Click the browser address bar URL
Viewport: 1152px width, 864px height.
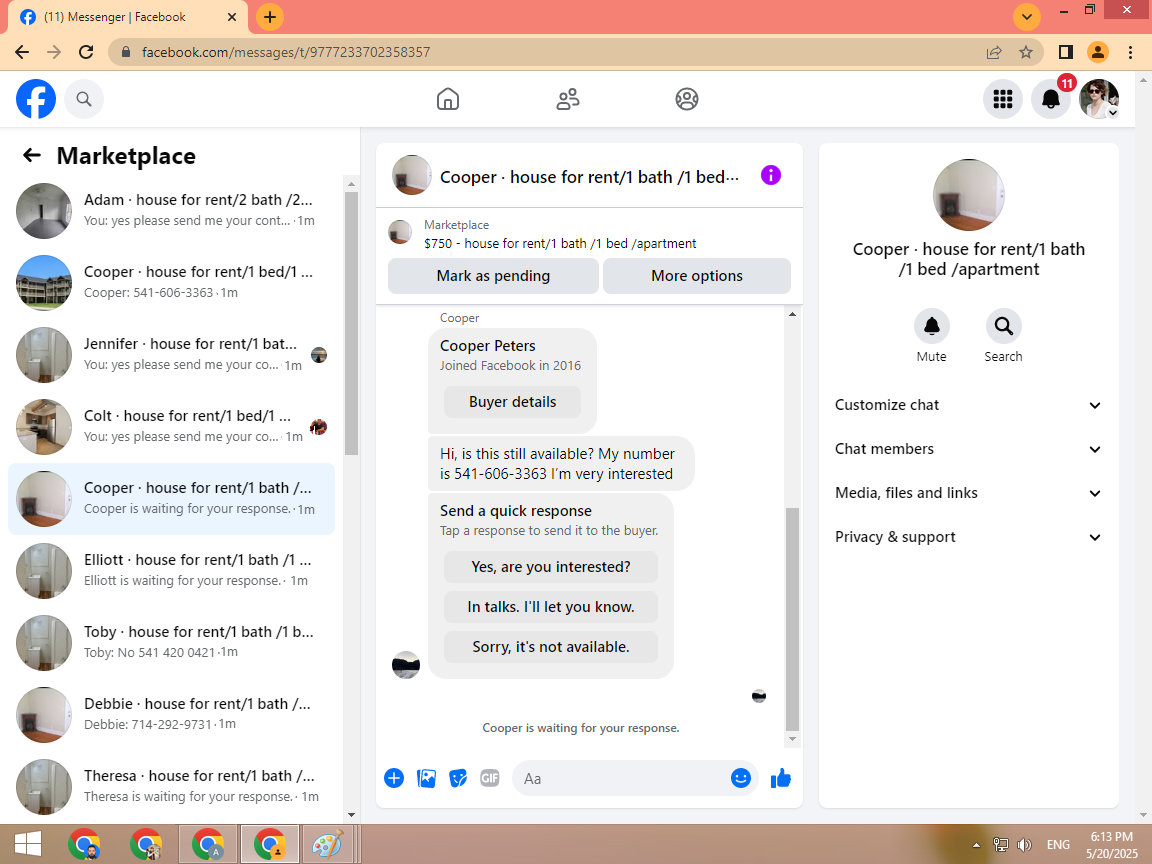286,52
